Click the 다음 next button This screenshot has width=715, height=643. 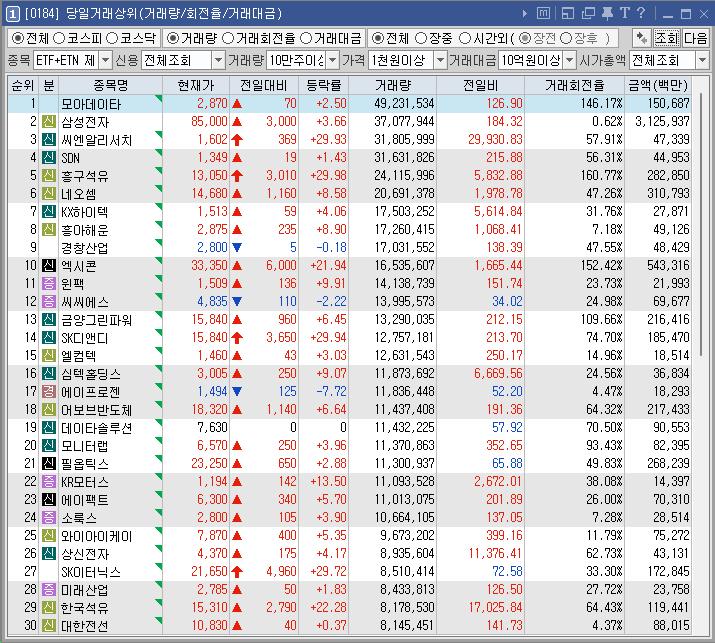(x=695, y=38)
